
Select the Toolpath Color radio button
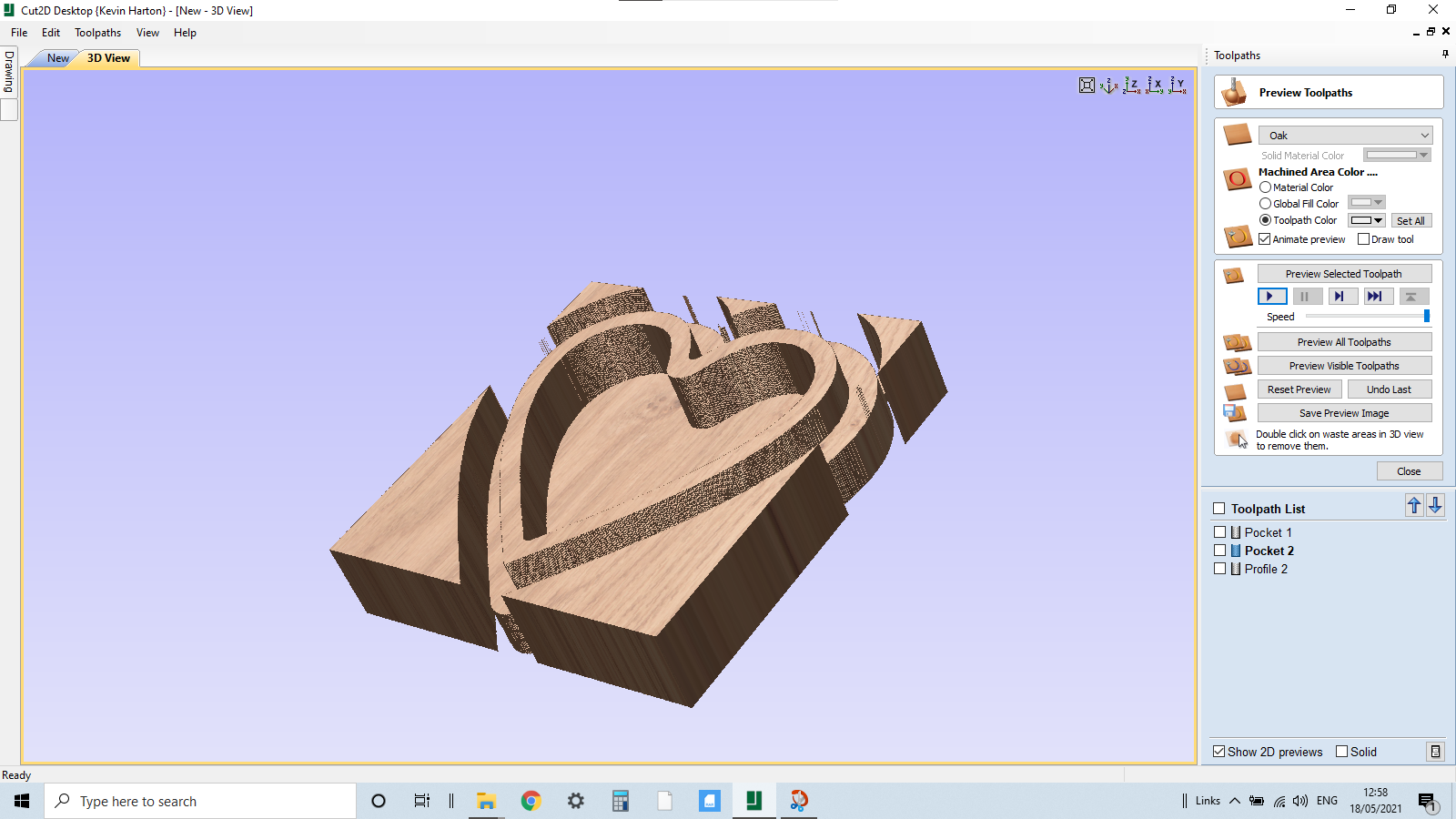coord(1265,220)
